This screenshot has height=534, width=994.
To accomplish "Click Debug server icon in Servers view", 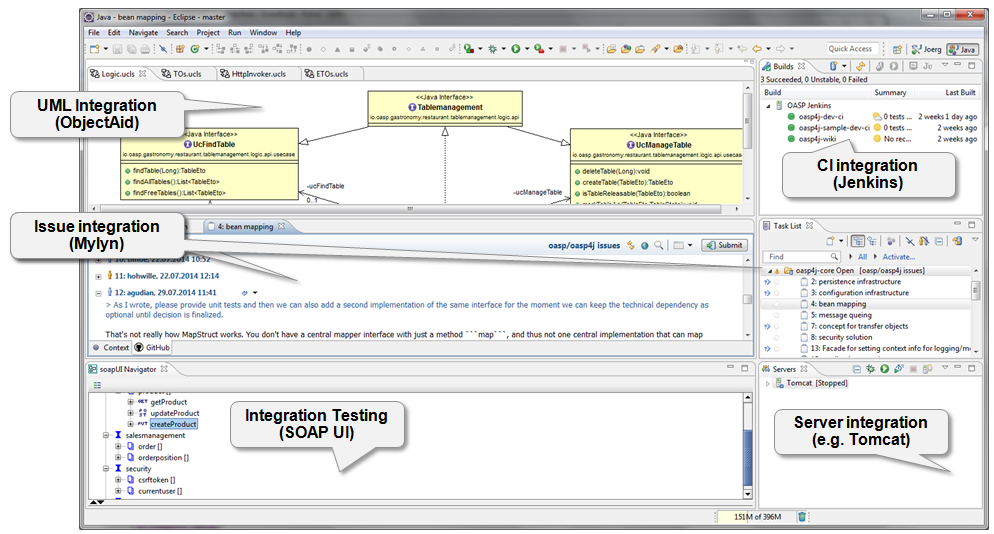I will (870, 368).
